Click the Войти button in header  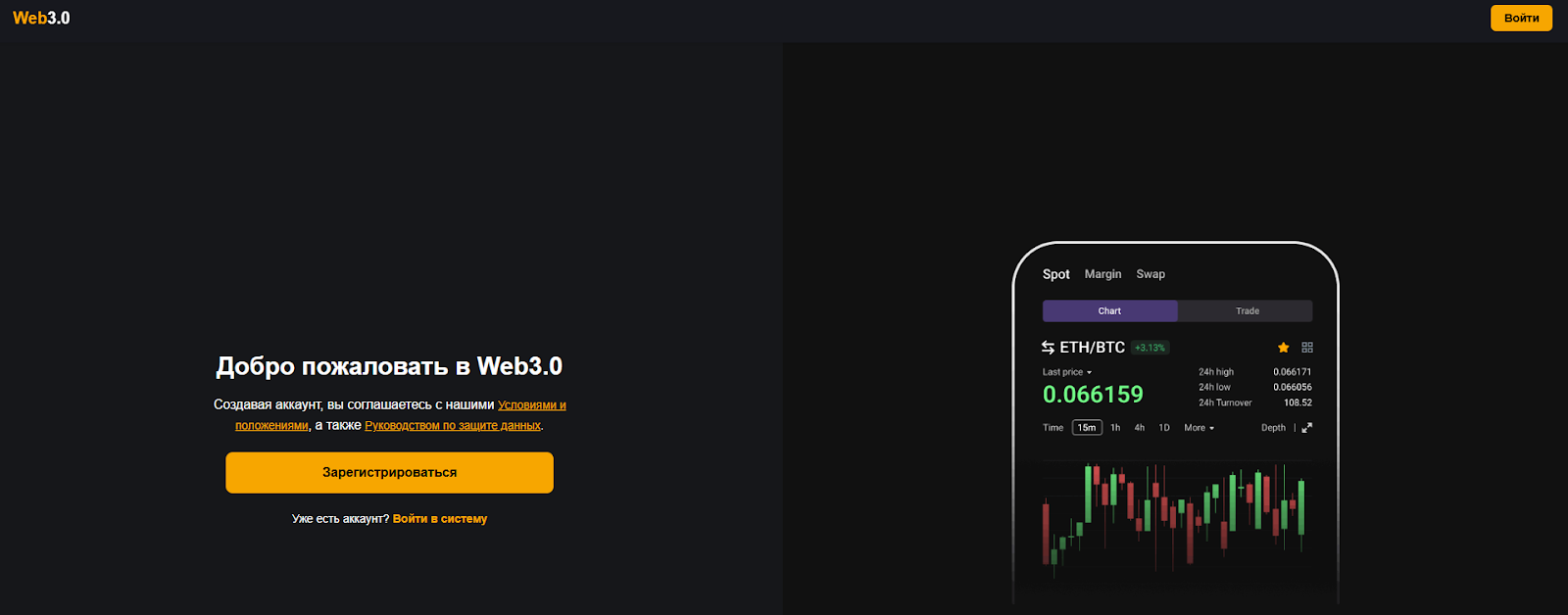pos(1521,18)
